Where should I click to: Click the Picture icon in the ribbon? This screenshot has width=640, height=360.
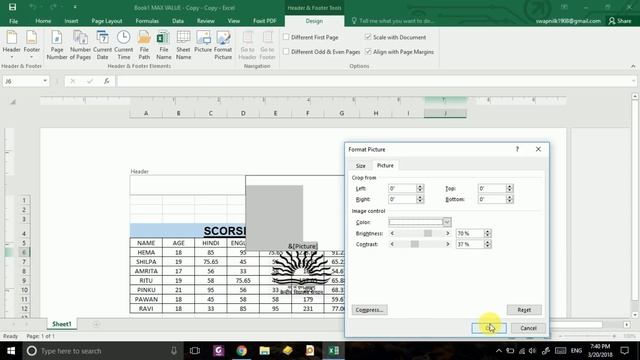[x=203, y=42]
